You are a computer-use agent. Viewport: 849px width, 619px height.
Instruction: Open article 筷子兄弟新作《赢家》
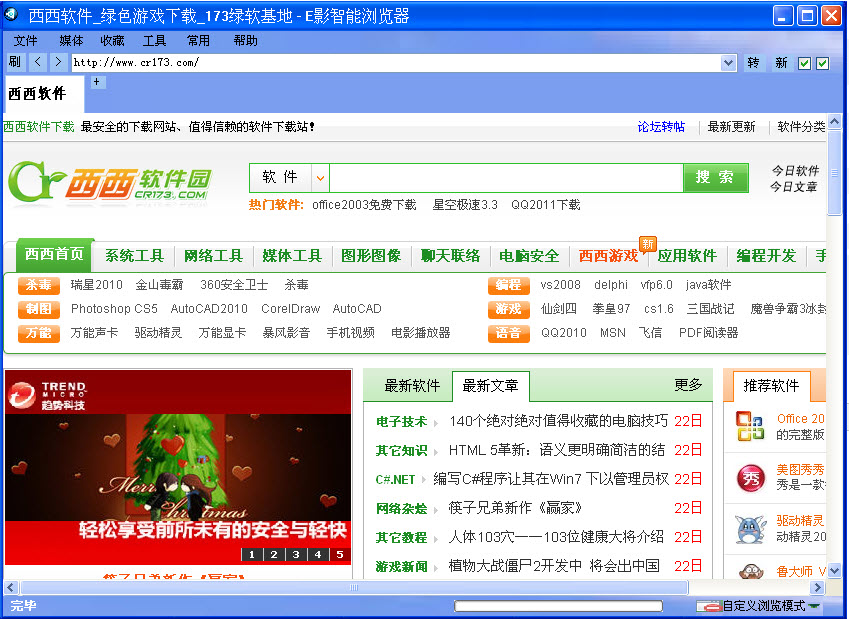[x=515, y=508]
